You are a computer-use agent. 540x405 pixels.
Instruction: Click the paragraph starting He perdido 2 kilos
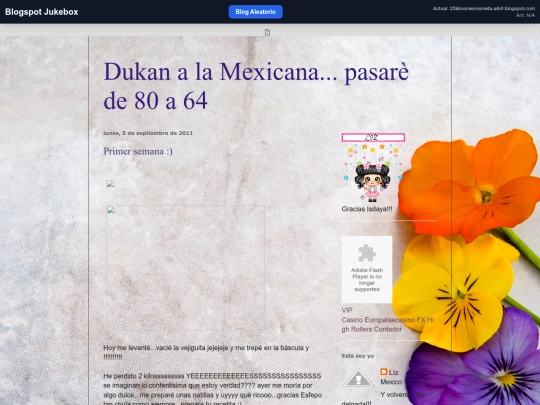212,390
